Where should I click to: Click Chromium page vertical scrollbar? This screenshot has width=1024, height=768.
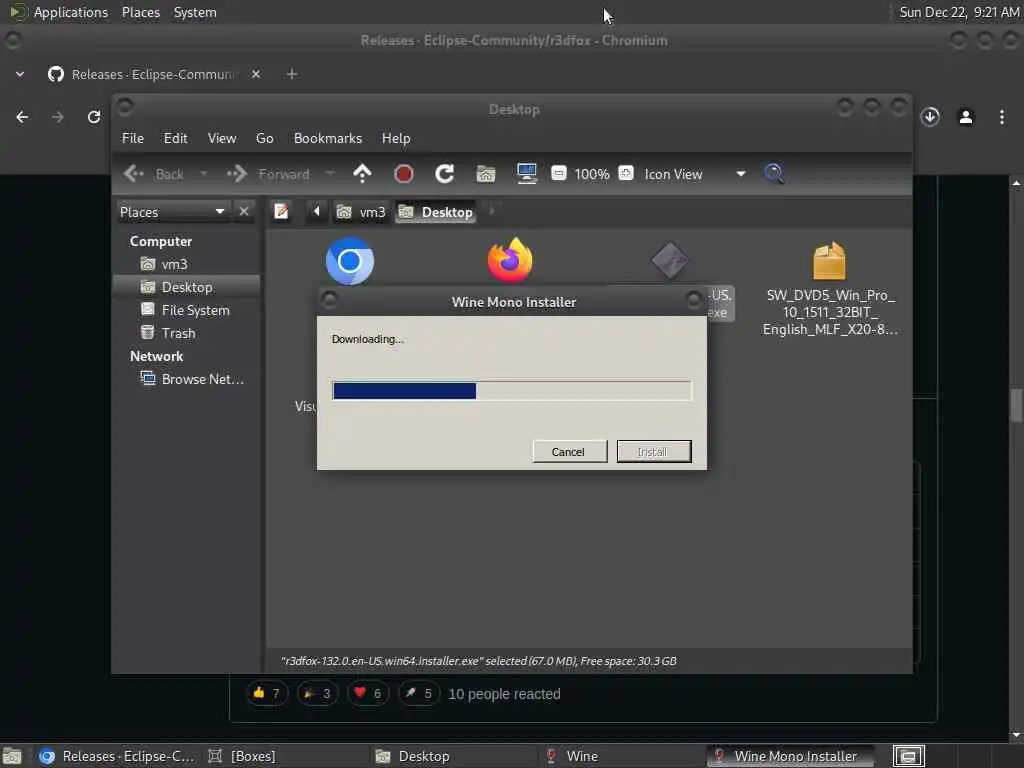pos(1016,406)
